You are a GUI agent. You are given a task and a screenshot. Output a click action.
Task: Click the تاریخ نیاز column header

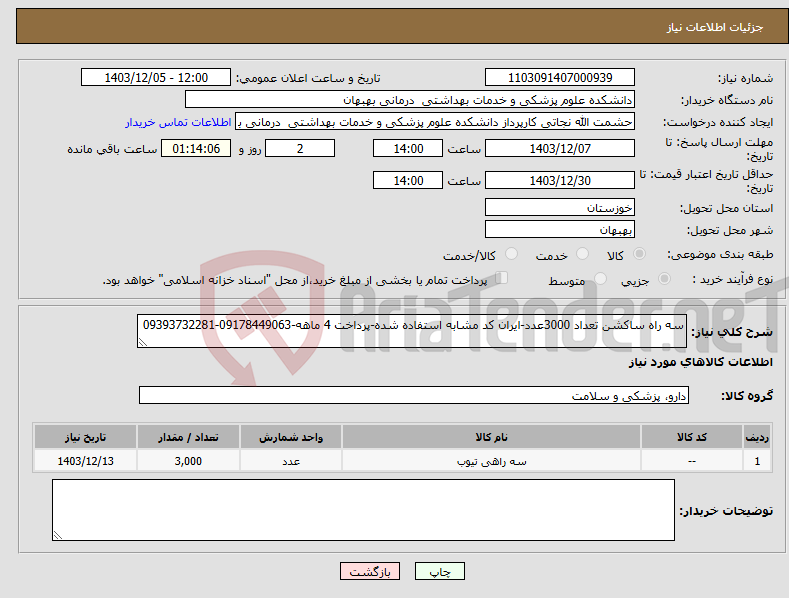point(86,437)
